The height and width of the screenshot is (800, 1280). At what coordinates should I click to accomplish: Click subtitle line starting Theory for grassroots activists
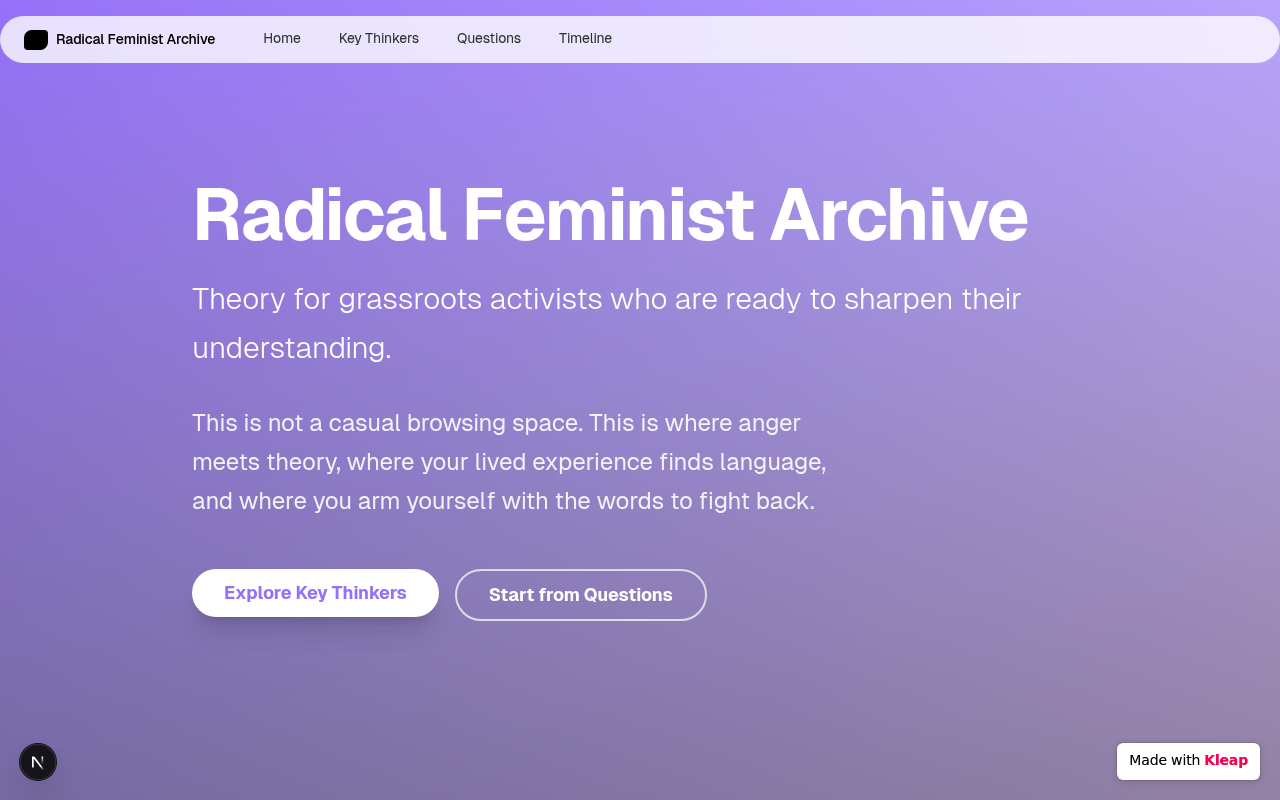tap(606, 299)
